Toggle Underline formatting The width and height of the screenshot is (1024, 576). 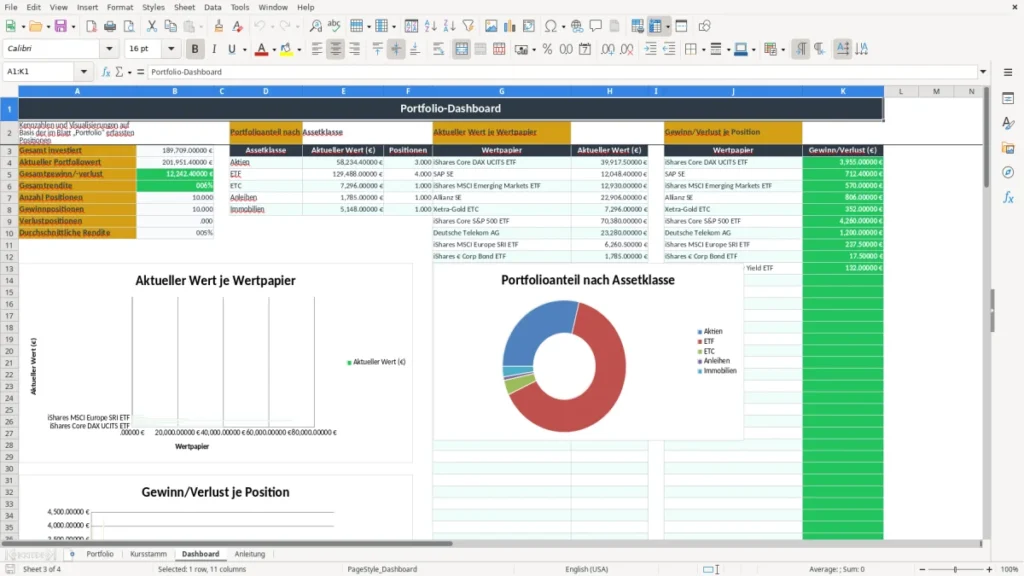coord(231,49)
